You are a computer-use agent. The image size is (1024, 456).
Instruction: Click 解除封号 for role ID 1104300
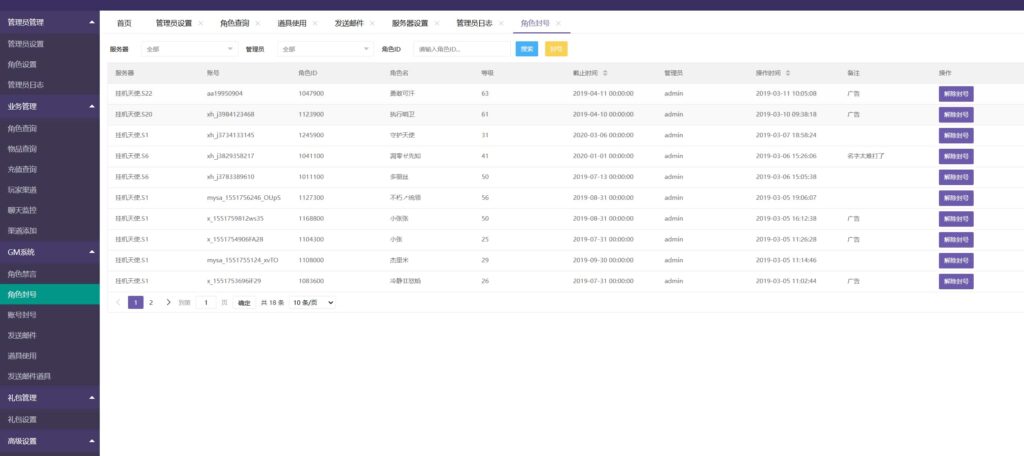click(956, 240)
